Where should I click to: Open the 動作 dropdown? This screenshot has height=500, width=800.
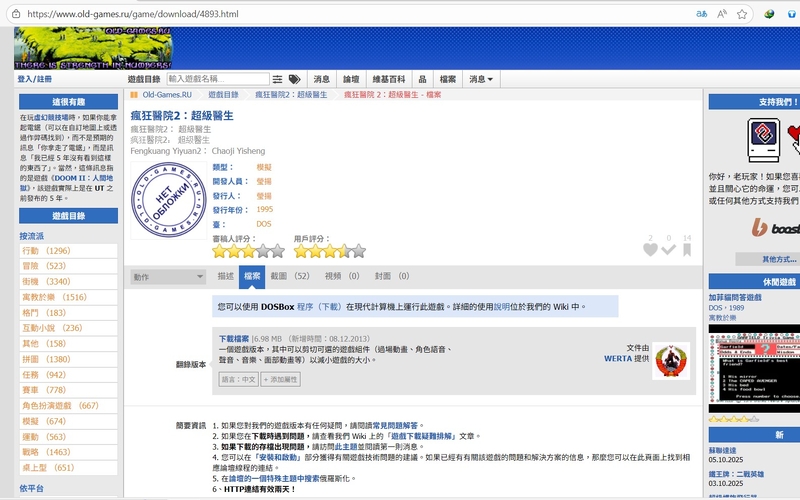168,277
